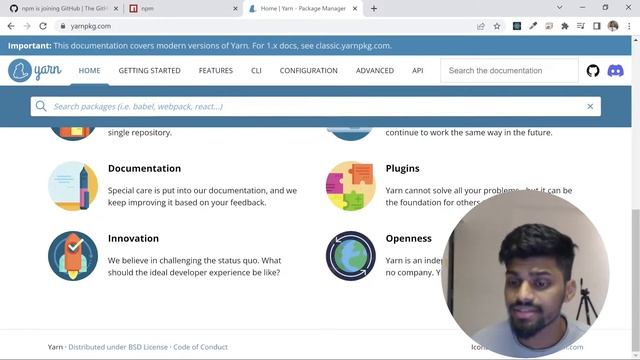Image resolution: width=640 pixels, height=360 pixels.
Task: Reload the yarnpkg.com page
Action: pos(43,26)
